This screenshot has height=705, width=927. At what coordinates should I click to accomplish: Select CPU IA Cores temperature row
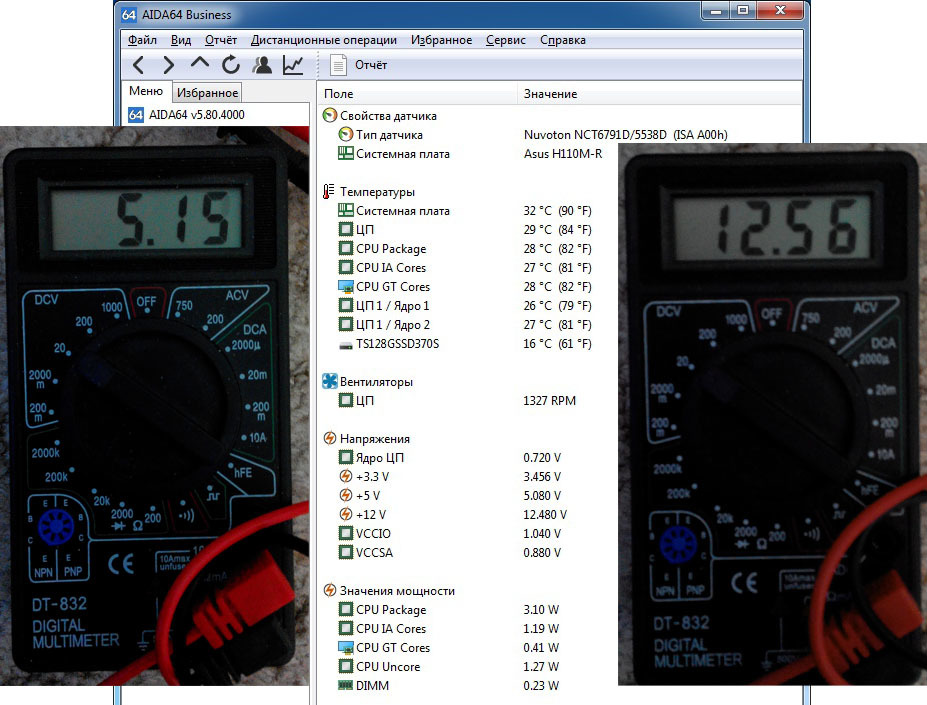(x=465, y=267)
